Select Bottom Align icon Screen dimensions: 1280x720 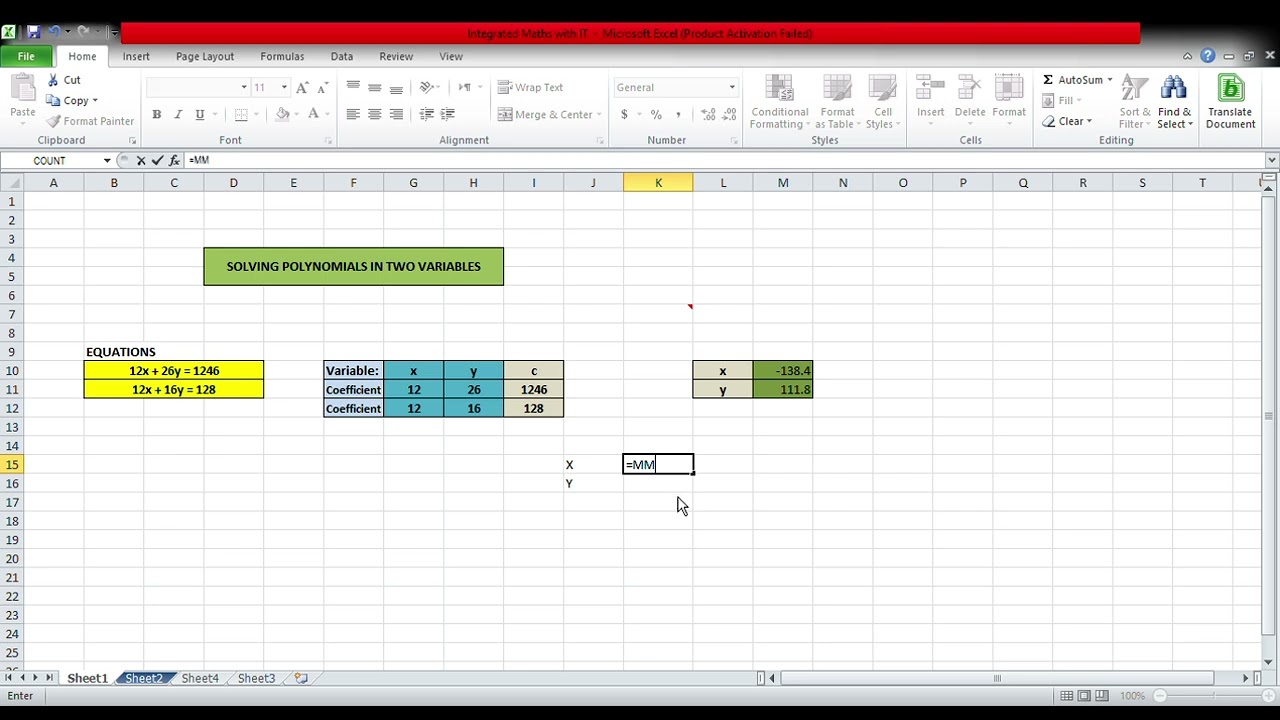click(397, 87)
